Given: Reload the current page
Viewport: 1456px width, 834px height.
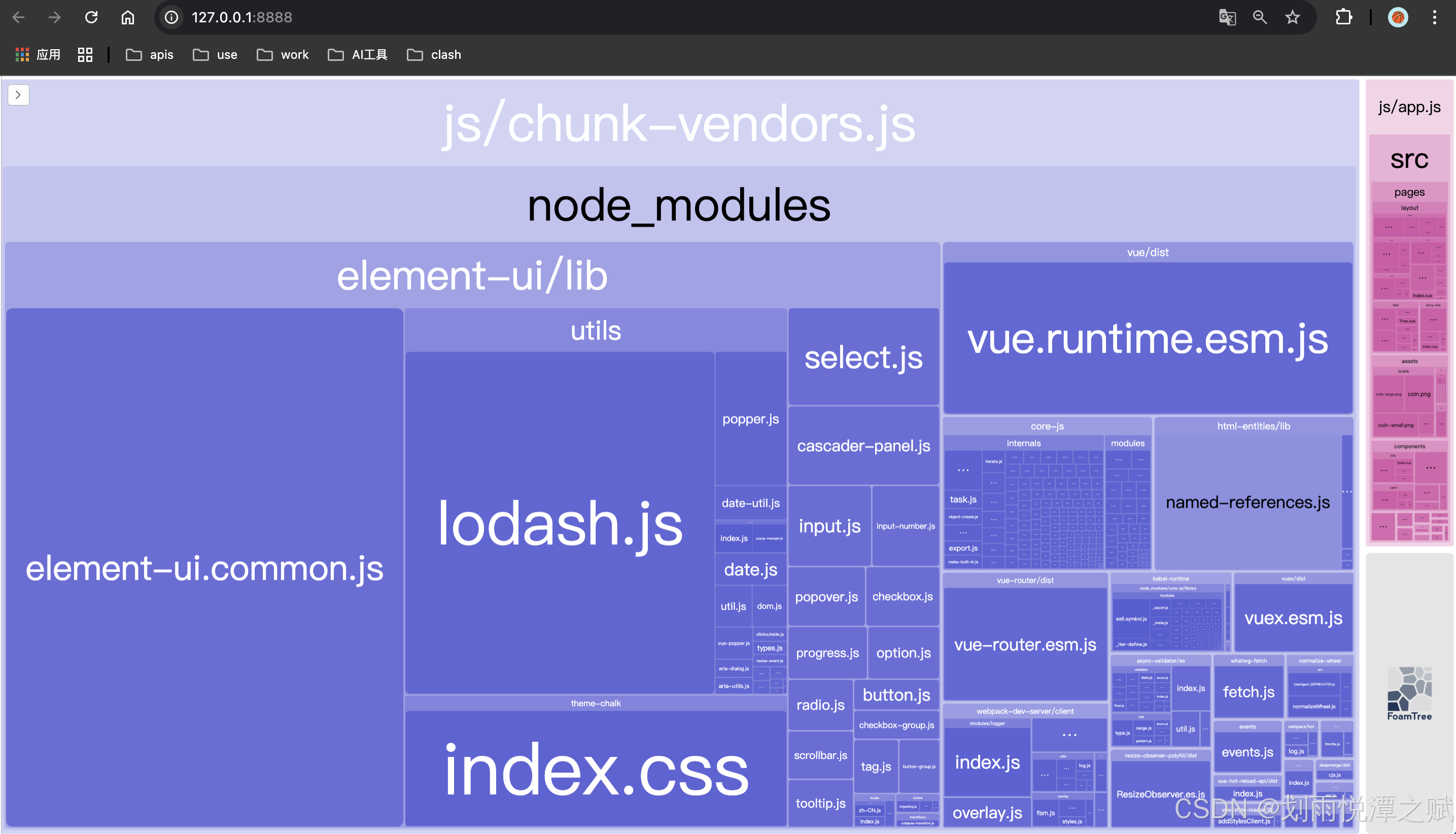Looking at the screenshot, I should (x=91, y=17).
